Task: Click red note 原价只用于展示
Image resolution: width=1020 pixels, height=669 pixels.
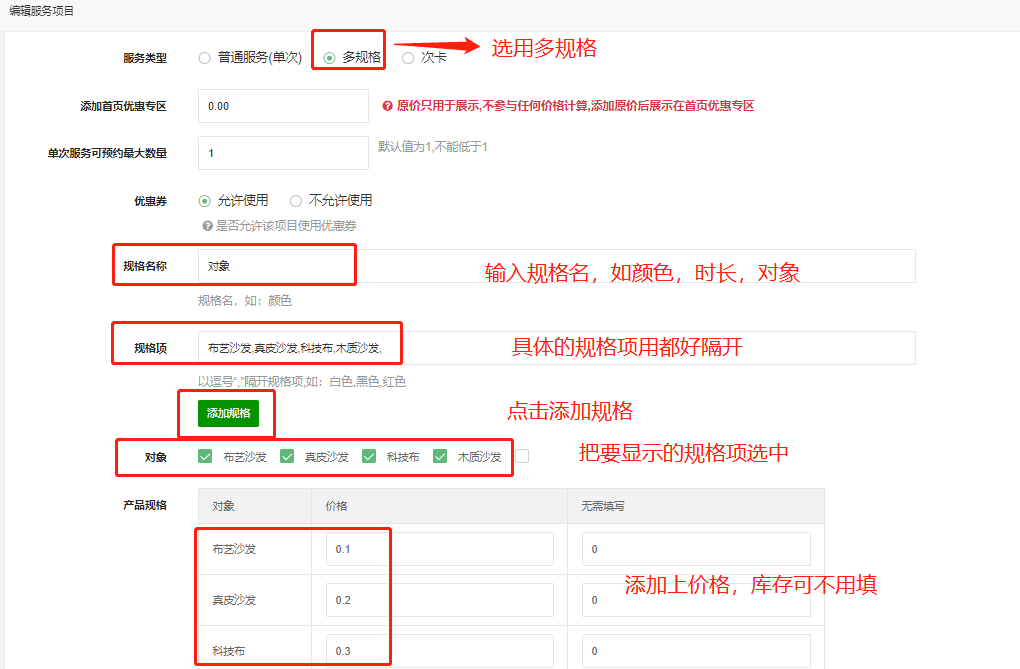Action: [575, 105]
